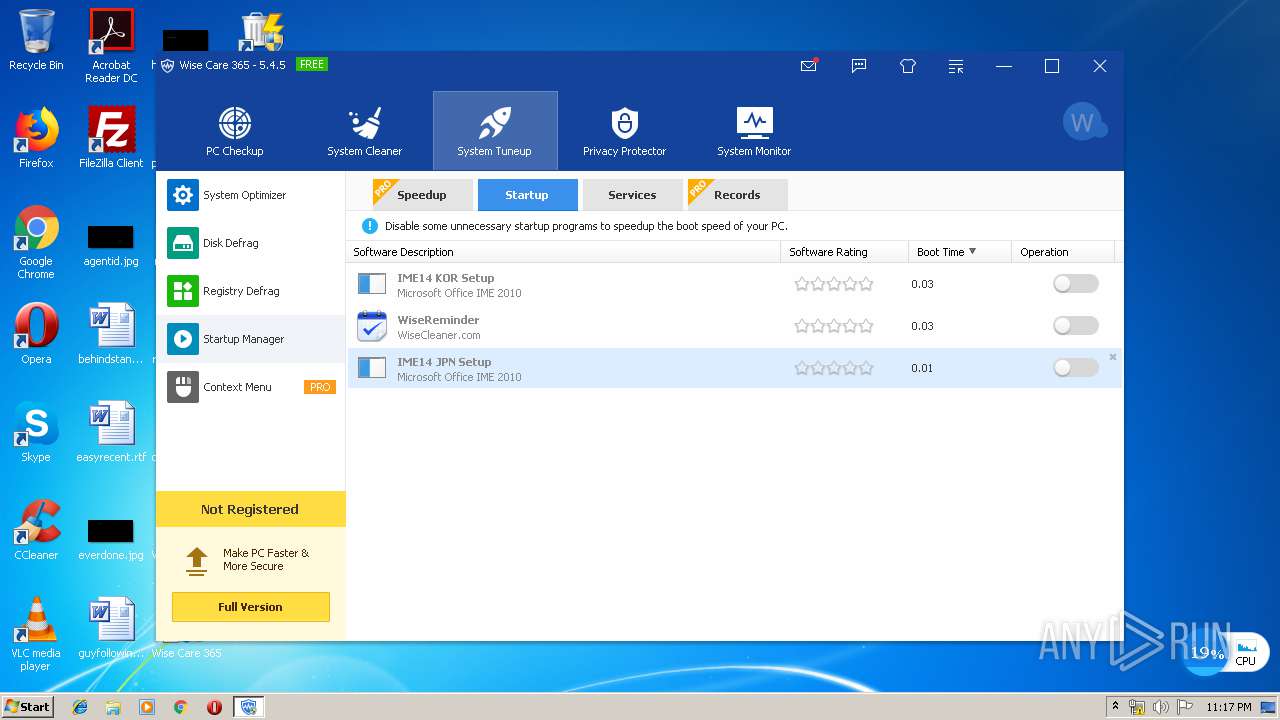The width and height of the screenshot is (1280, 720).
Task: Open Internet Explorer from taskbar
Action: click(80, 707)
